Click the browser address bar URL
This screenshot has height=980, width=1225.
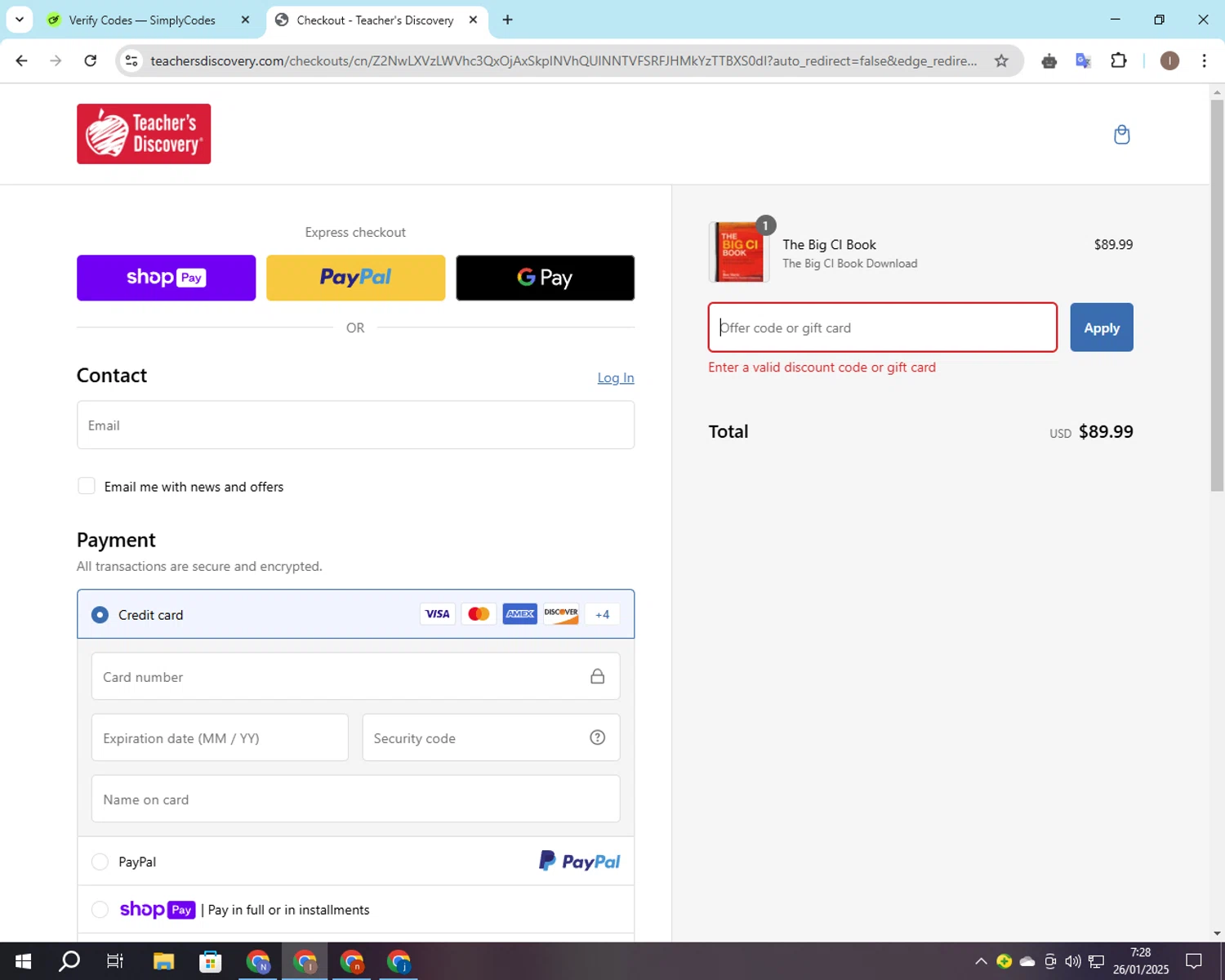point(563,60)
